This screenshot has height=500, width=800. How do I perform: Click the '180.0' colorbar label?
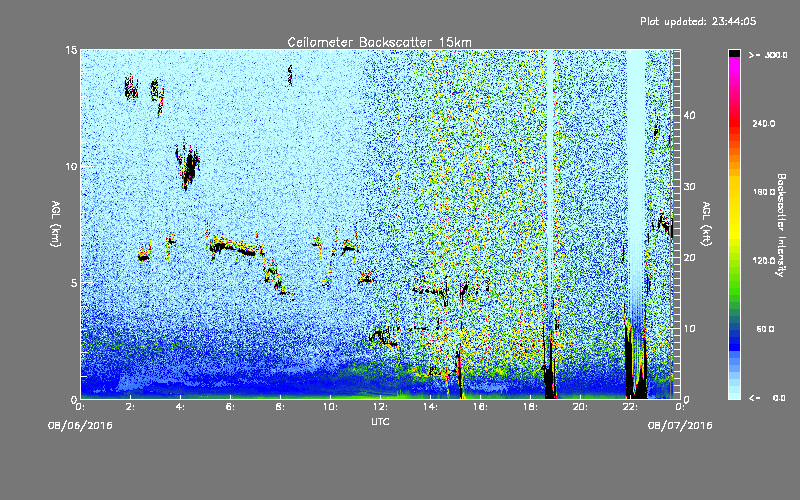764,192
